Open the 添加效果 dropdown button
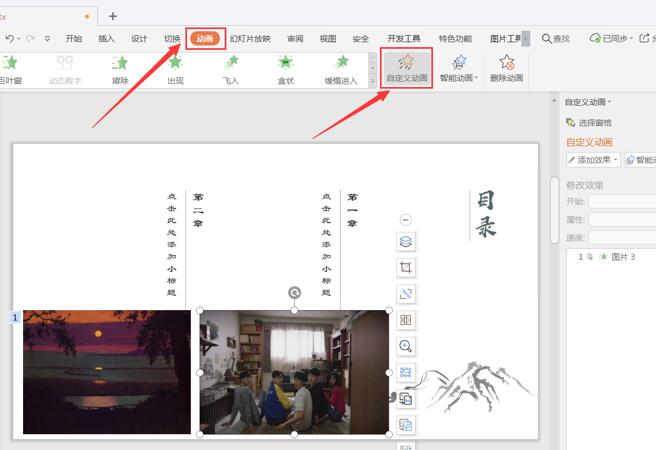This screenshot has width=656, height=450. click(593, 160)
